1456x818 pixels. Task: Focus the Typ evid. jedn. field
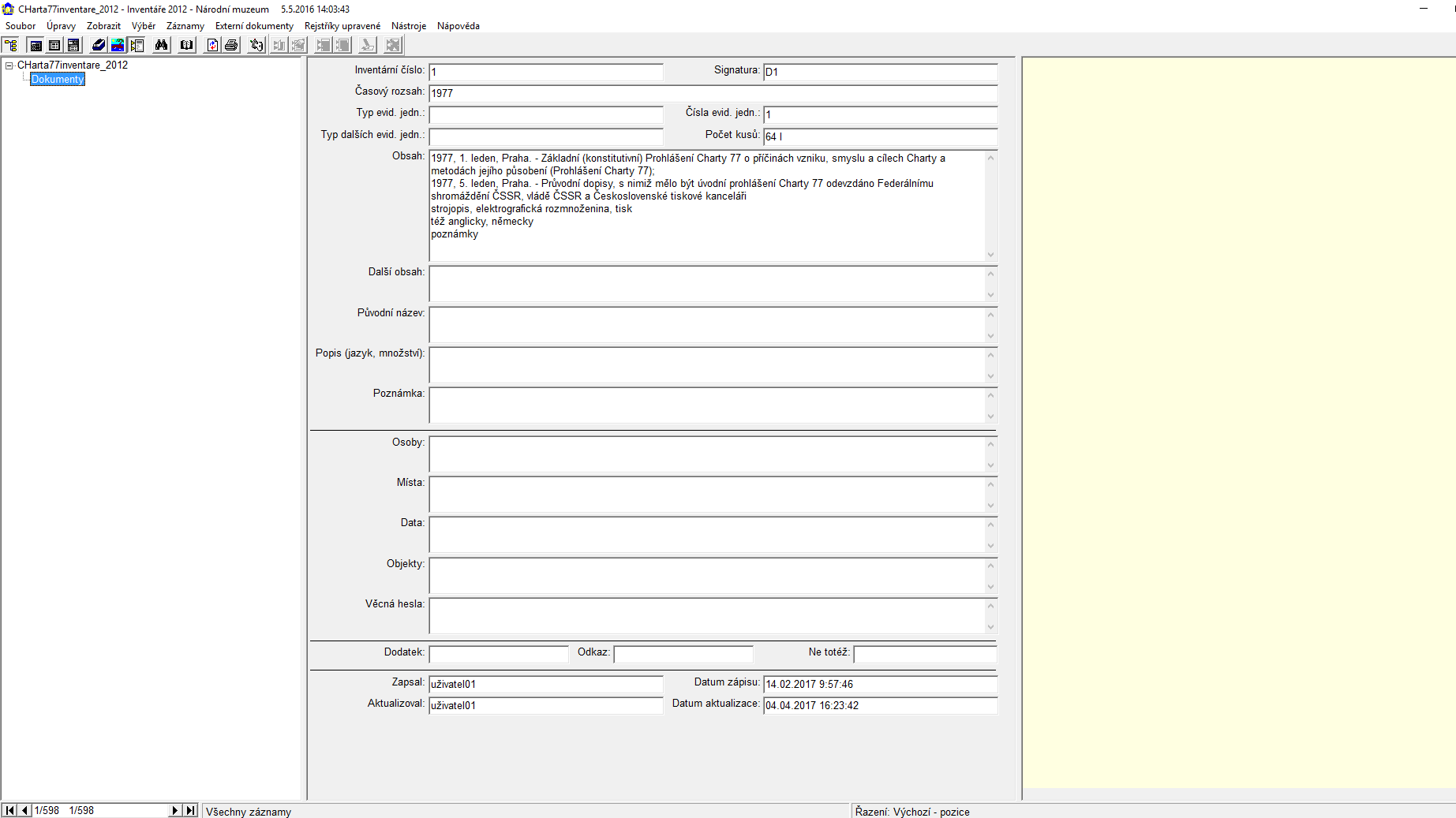(x=546, y=114)
